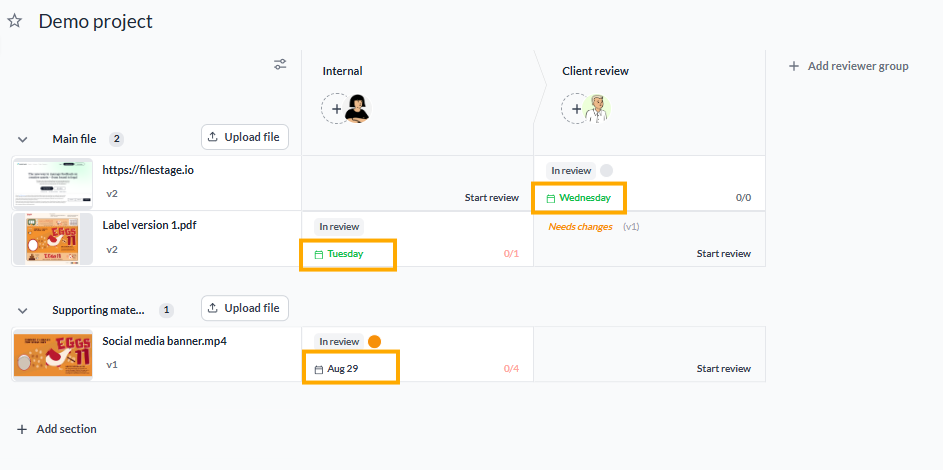Image resolution: width=943 pixels, height=470 pixels.
Task: Upload file to Supporting materials section
Action: tap(245, 308)
